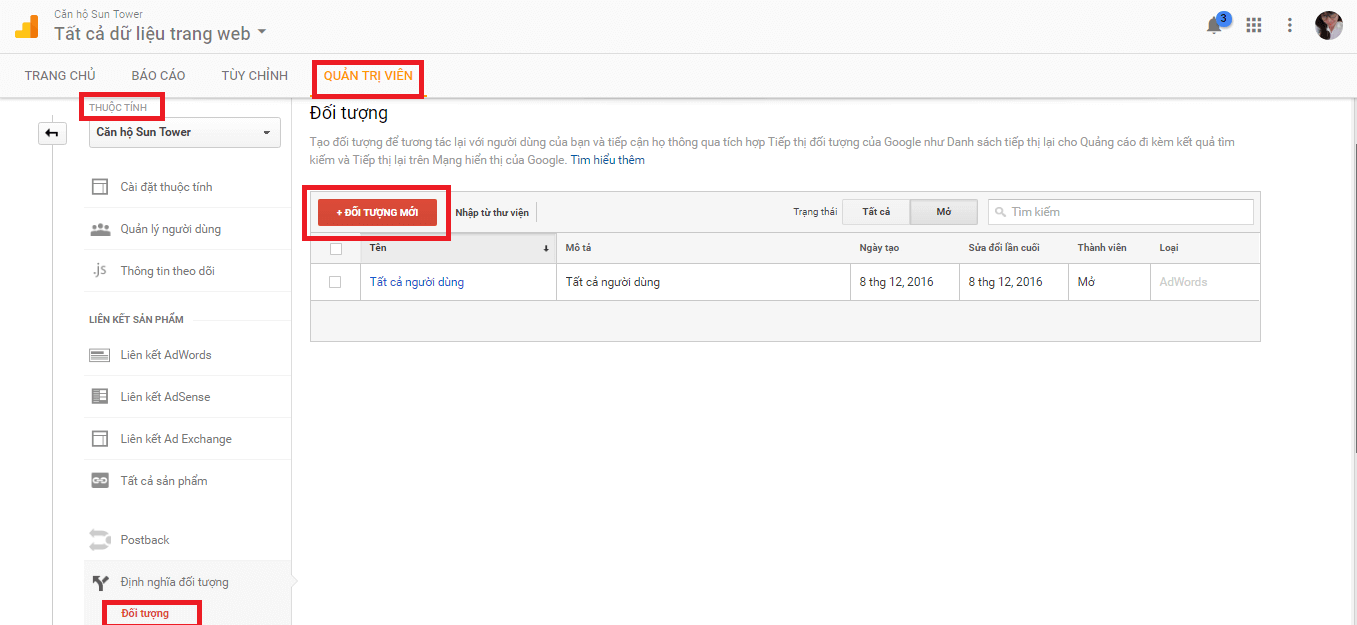Click the Cài đặt thuộc tính icon
The image size is (1357, 625).
click(100, 187)
